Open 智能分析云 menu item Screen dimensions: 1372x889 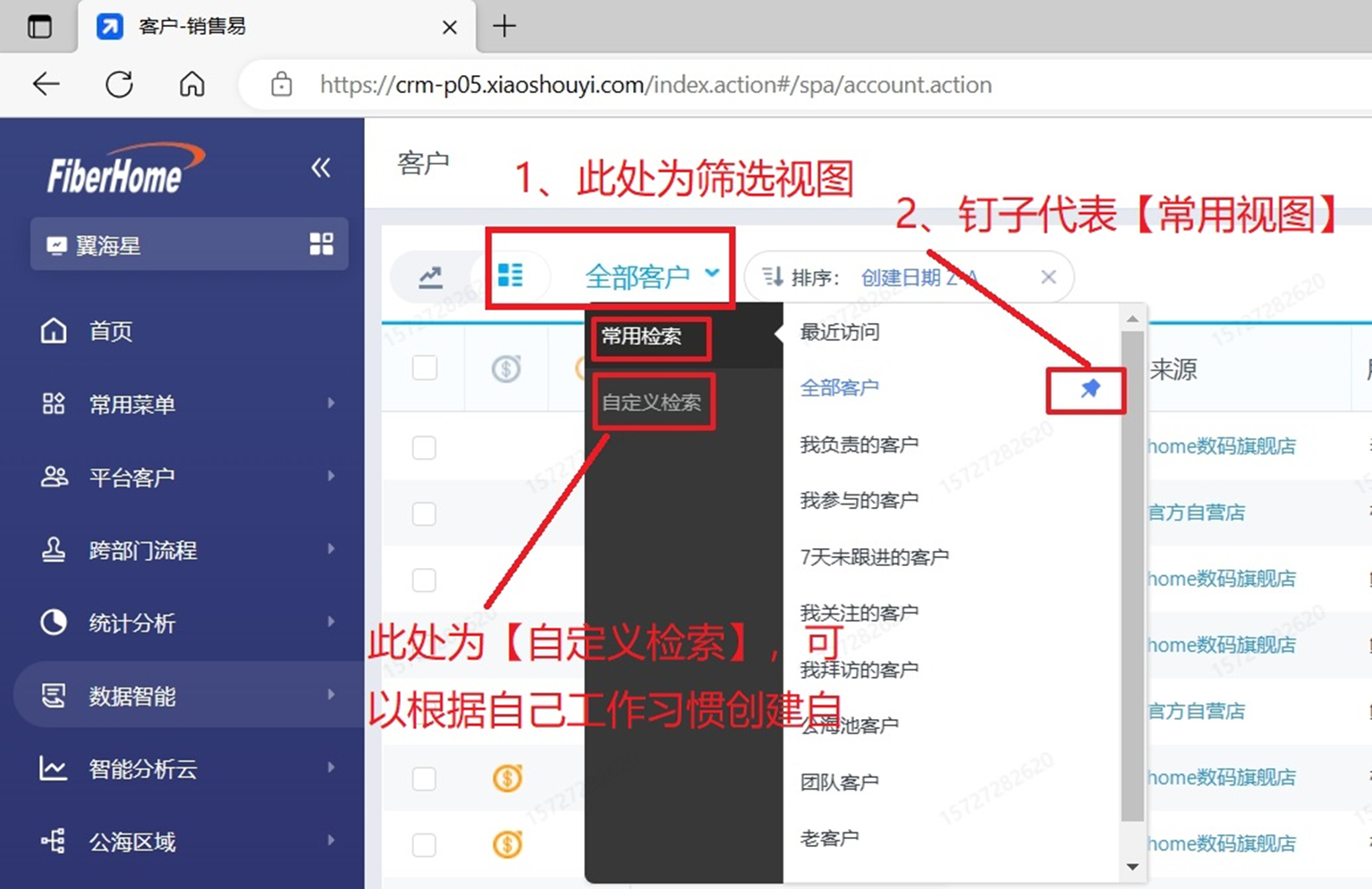click(142, 769)
